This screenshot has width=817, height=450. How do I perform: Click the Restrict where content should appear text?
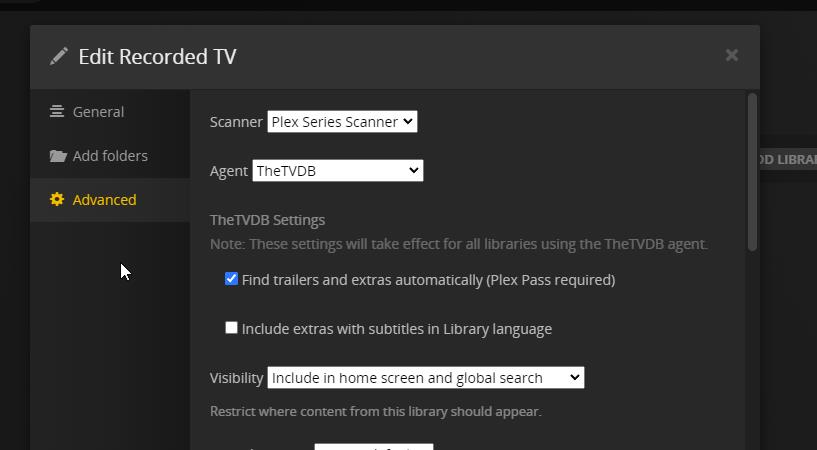(x=376, y=411)
